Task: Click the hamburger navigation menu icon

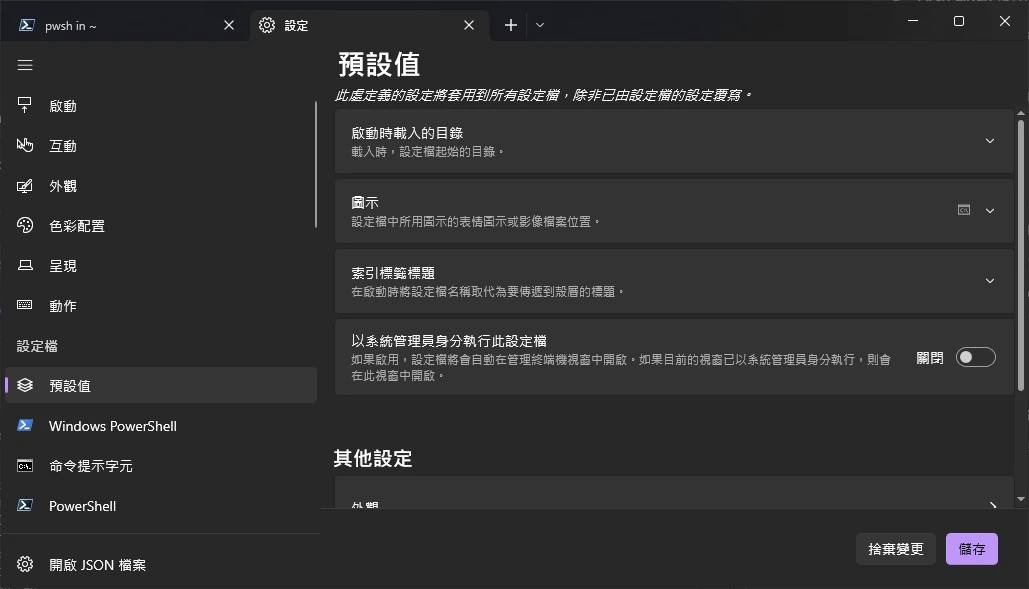Action: point(25,65)
